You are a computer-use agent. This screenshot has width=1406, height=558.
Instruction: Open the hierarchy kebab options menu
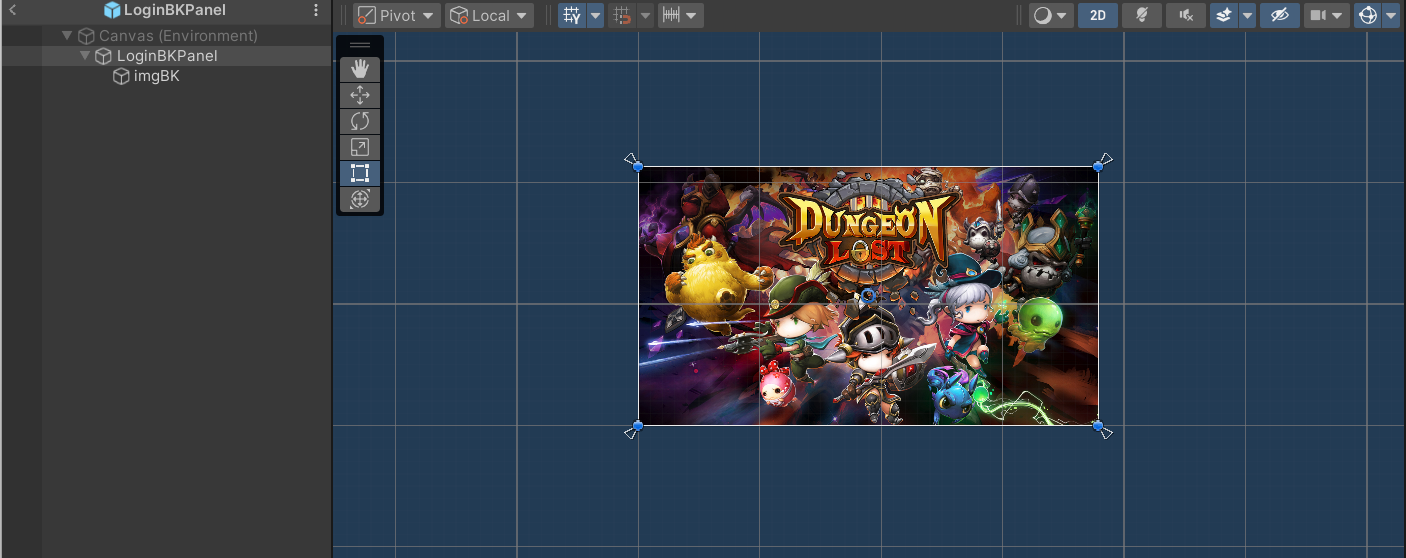point(316,10)
